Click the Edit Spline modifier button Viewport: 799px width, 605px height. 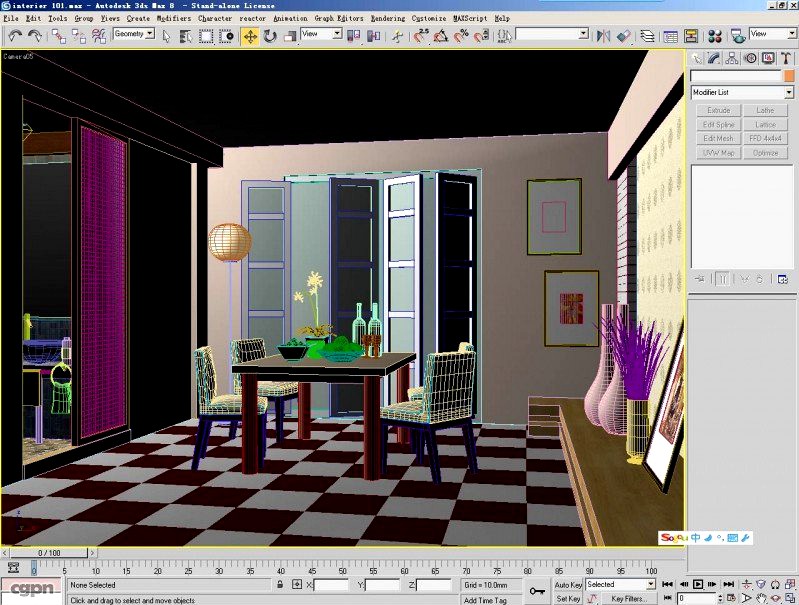(x=718, y=124)
